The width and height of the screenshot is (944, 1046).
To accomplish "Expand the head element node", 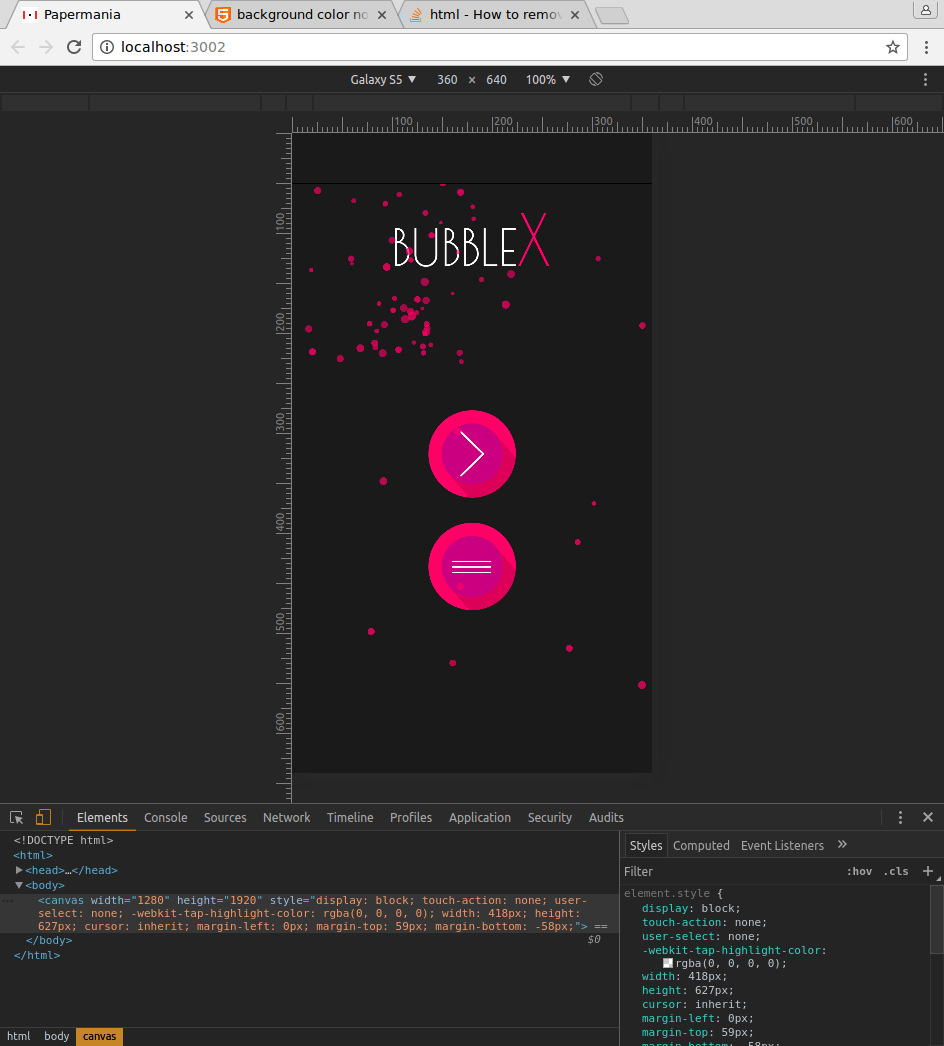I will (x=20, y=870).
